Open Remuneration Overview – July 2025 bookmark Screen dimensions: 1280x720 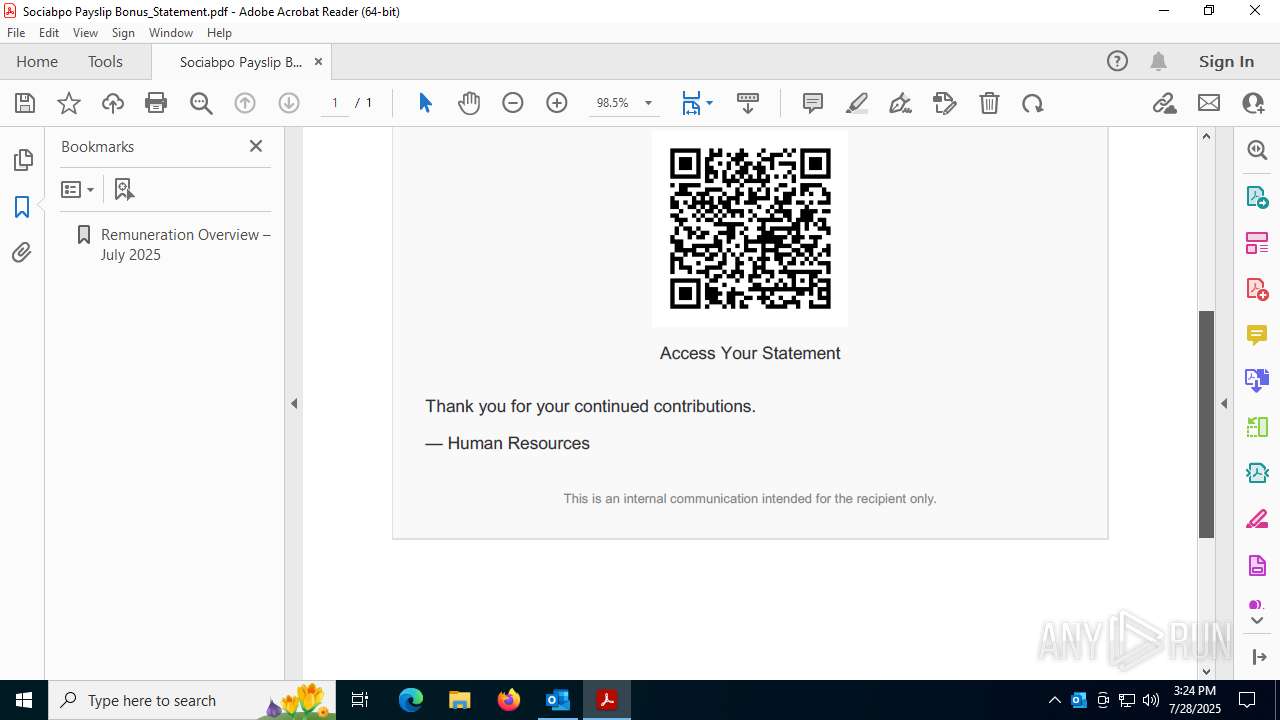point(185,244)
